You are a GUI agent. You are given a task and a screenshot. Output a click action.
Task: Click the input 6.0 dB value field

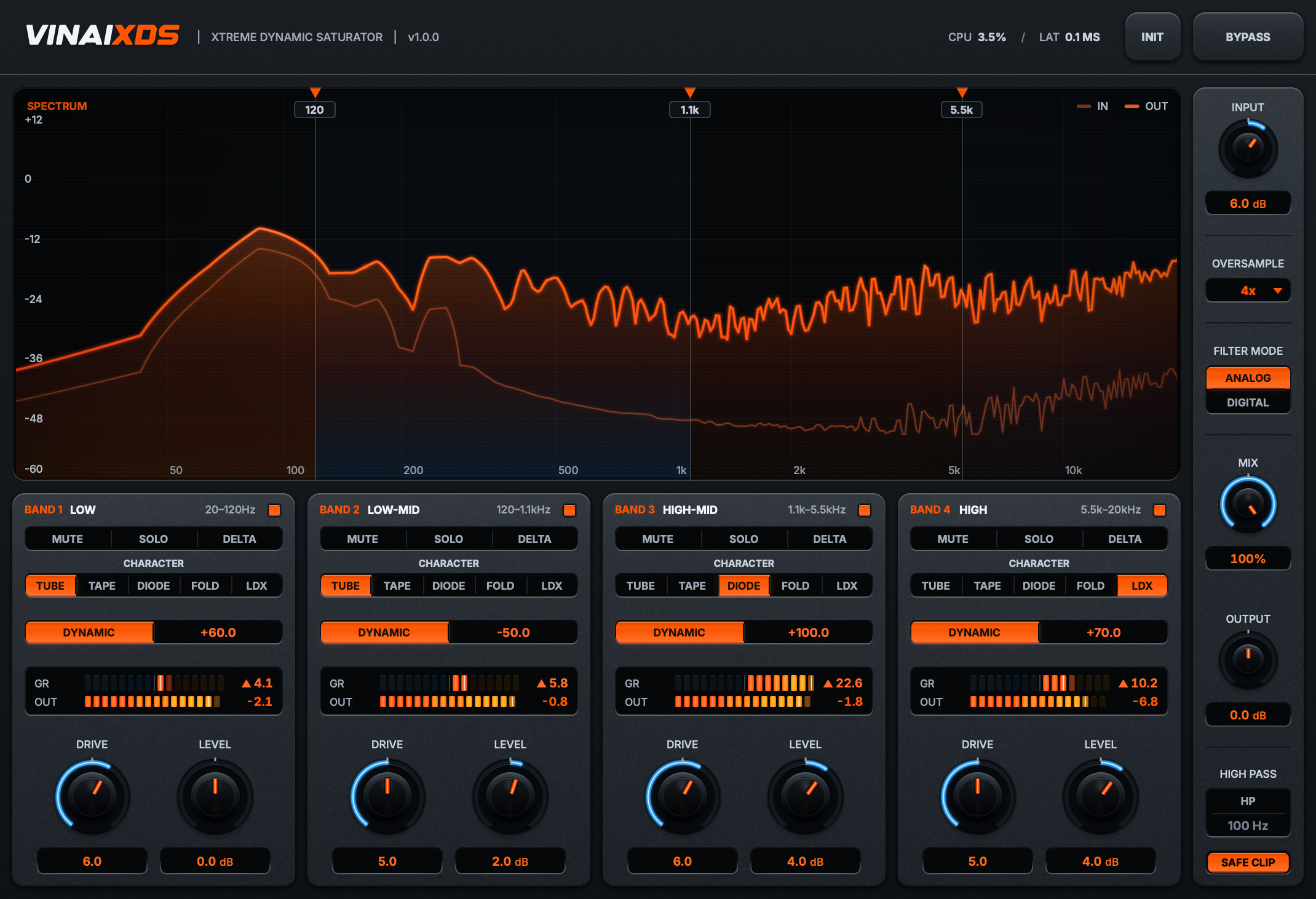(1248, 203)
